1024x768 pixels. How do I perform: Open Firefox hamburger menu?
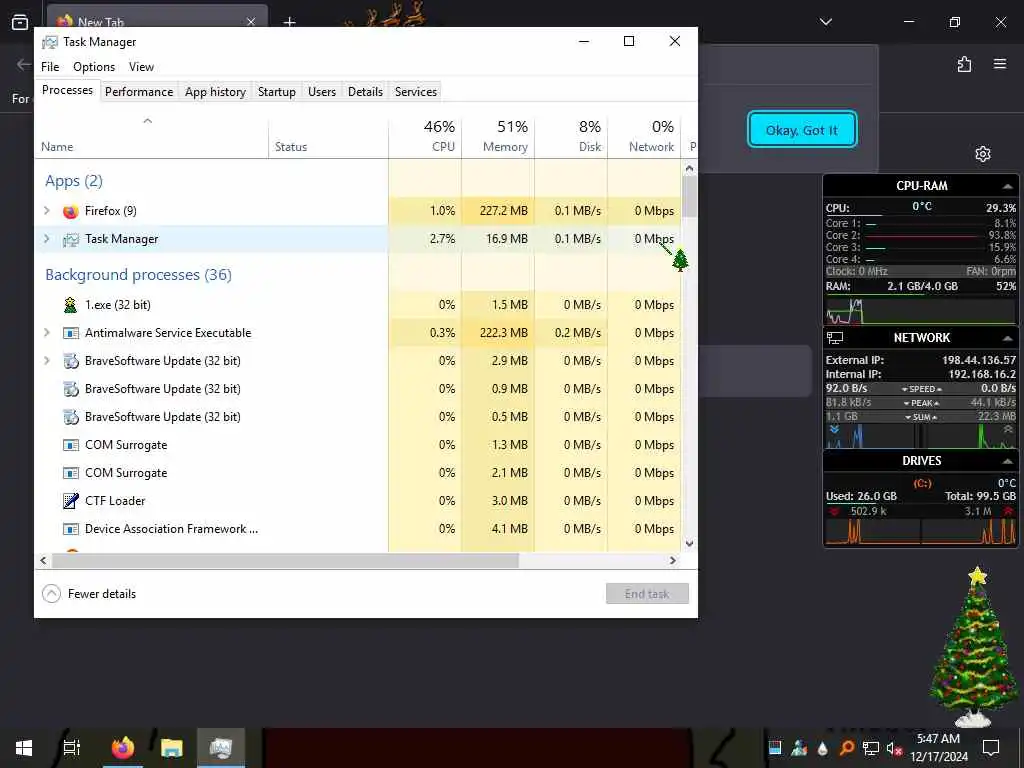click(x=1000, y=64)
